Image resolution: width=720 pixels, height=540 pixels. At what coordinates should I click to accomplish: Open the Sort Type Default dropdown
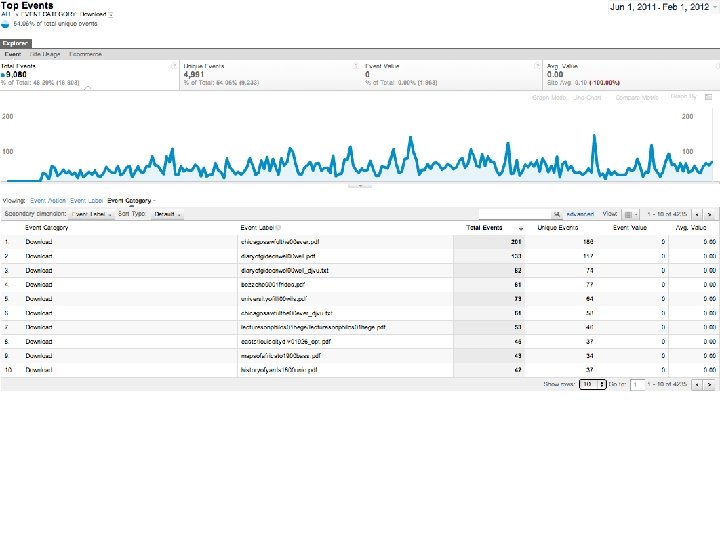pos(167,214)
